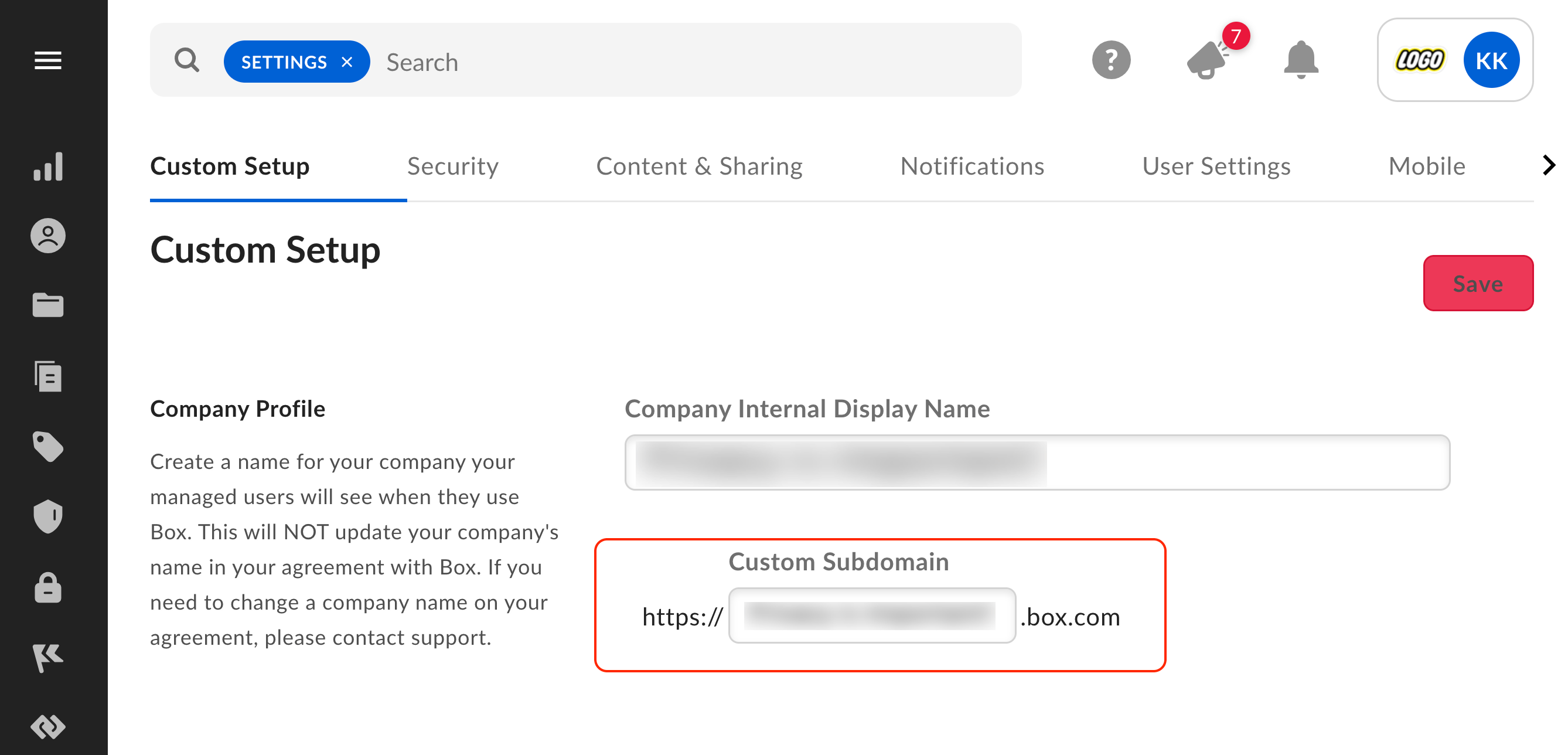The height and width of the screenshot is (755, 1568).
Task: Open the shield icon in the sidebar
Action: [47, 516]
